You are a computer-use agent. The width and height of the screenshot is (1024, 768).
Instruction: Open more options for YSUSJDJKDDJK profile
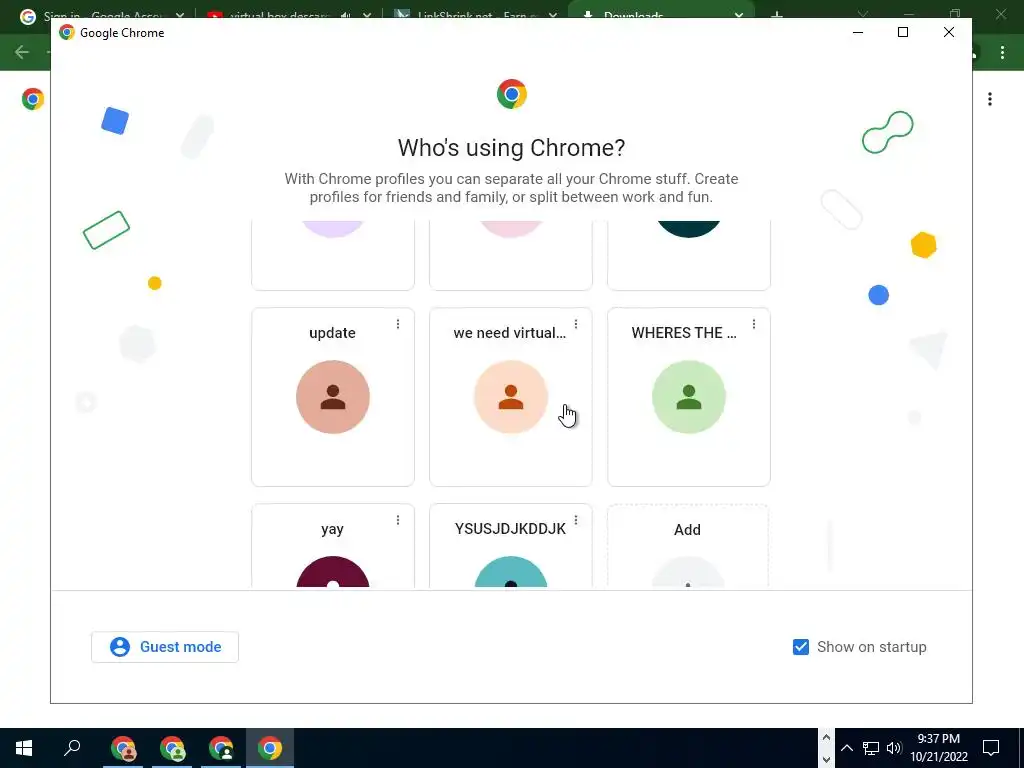click(575, 520)
